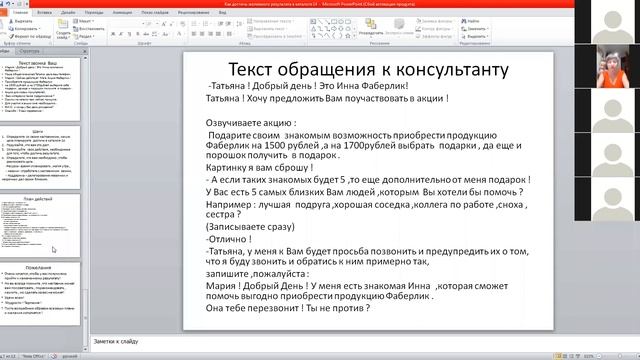Open Эффекты фигуры dropdown

coord(435,36)
